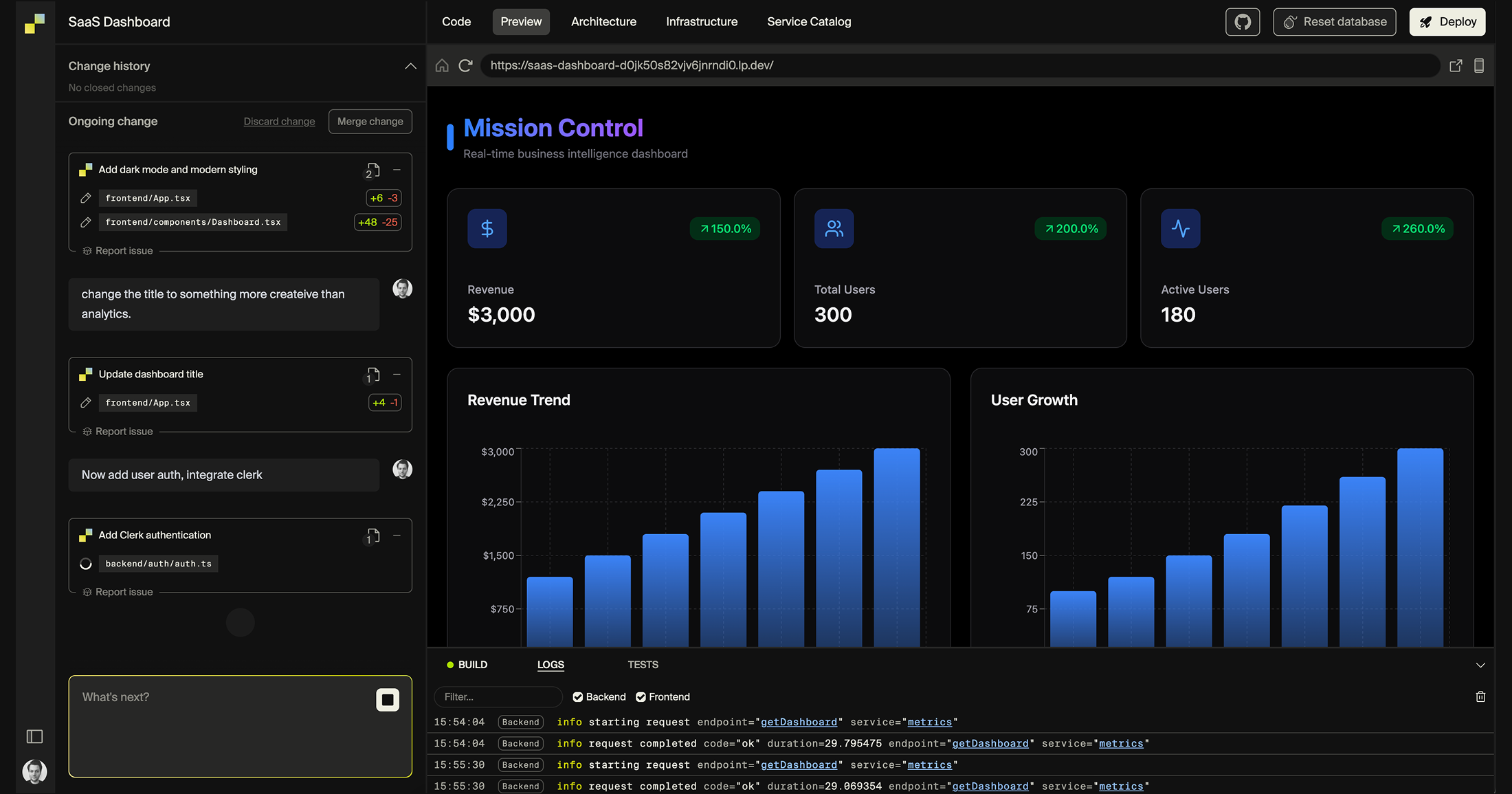
Task: Open the GitHub repository icon
Action: click(x=1242, y=22)
